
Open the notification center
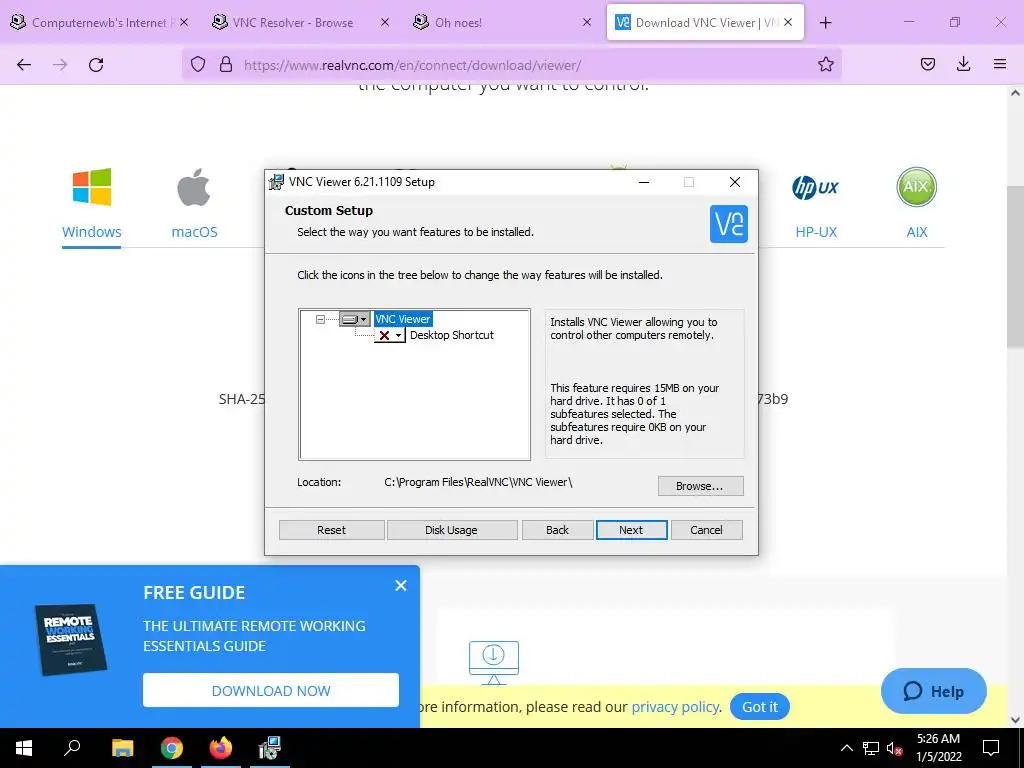coord(991,748)
